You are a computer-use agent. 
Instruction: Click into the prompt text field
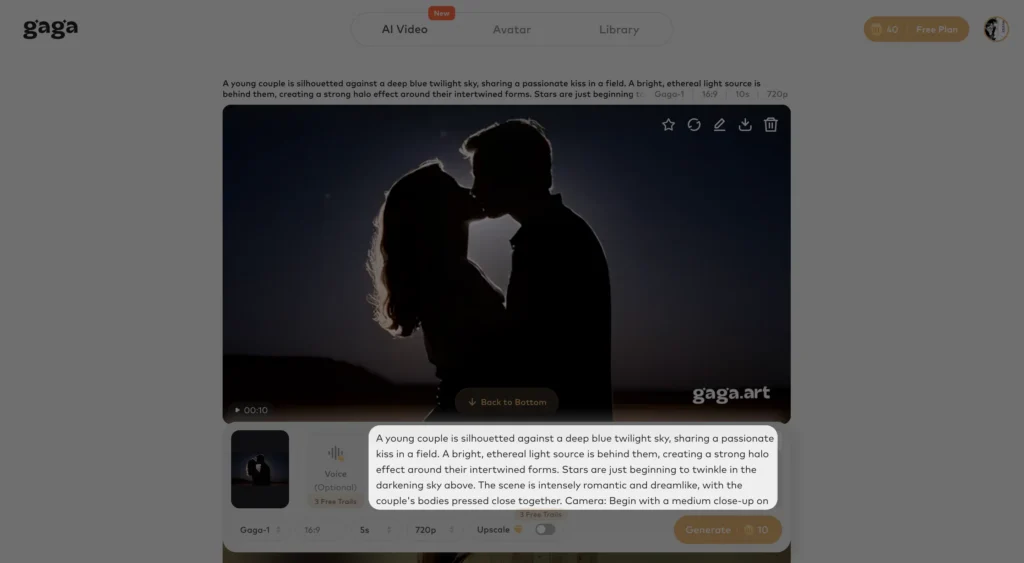(573, 468)
